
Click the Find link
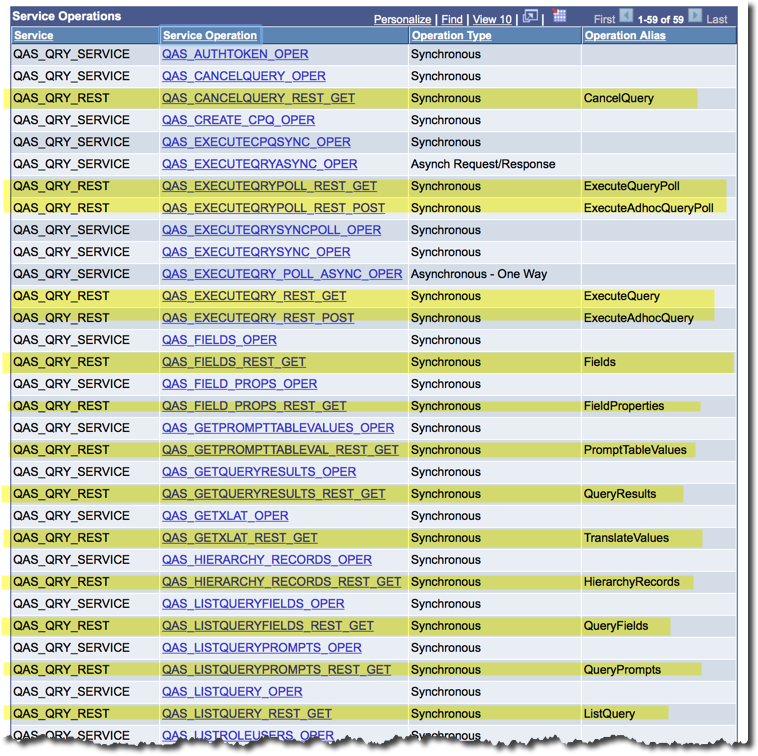(452, 19)
